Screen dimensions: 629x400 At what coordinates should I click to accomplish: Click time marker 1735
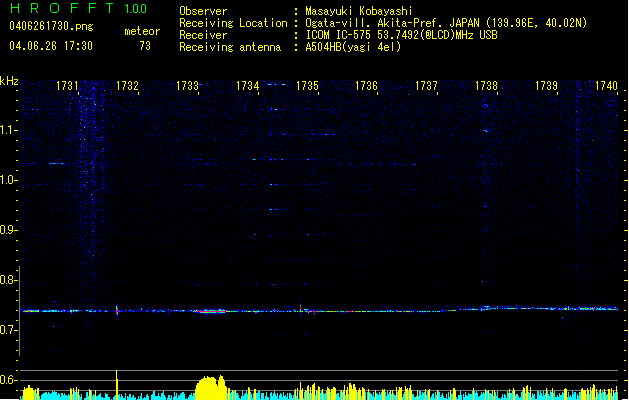307,86
